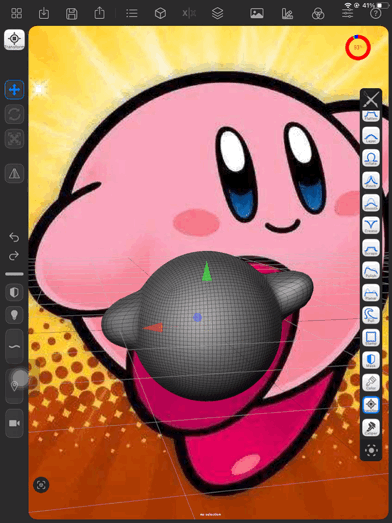Collapse tools with the crossed brushes icon
Image resolution: width=392 pixels, height=523 pixels.
click(371, 99)
